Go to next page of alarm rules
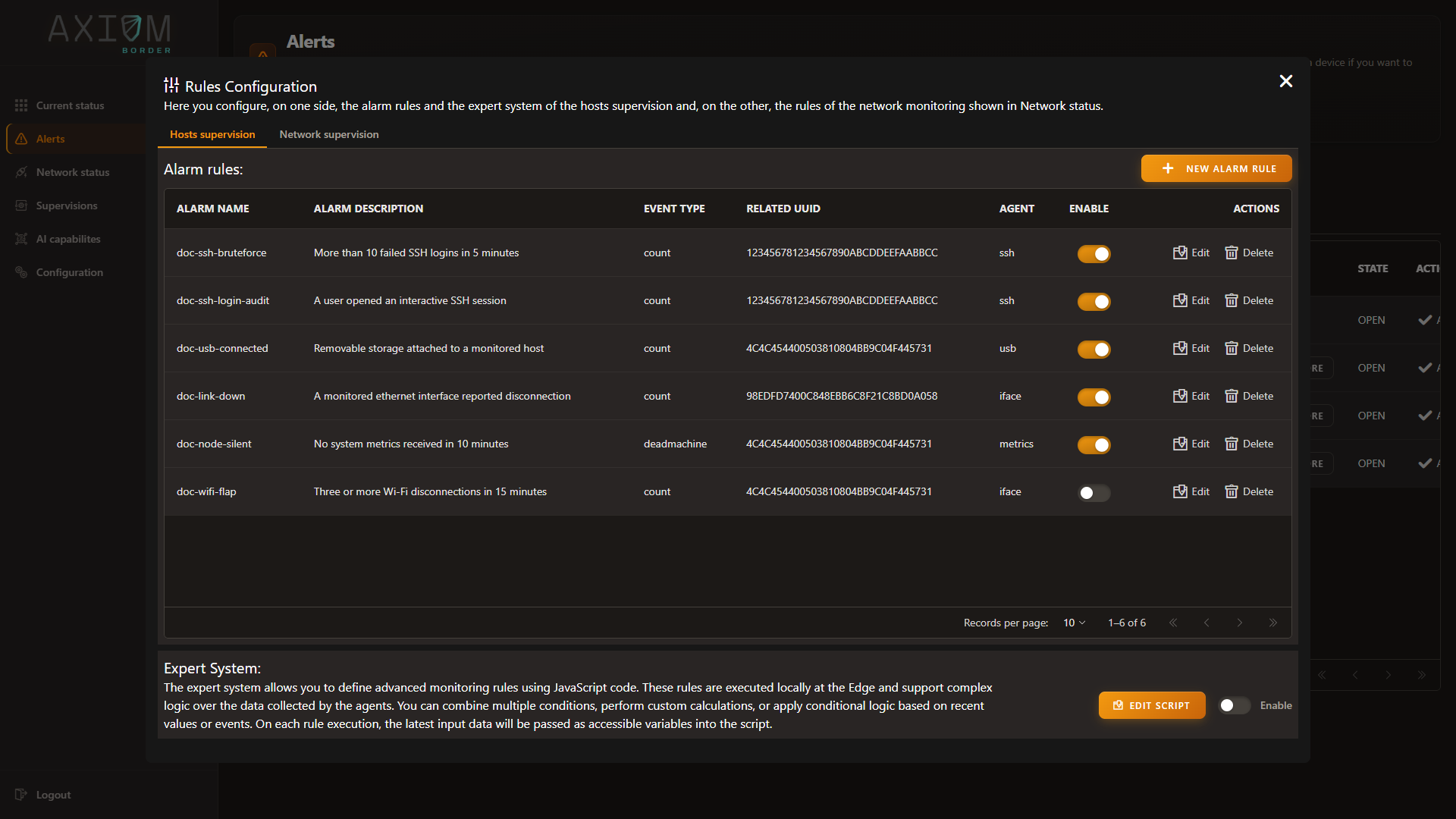Image resolution: width=1456 pixels, height=819 pixels. [x=1240, y=623]
